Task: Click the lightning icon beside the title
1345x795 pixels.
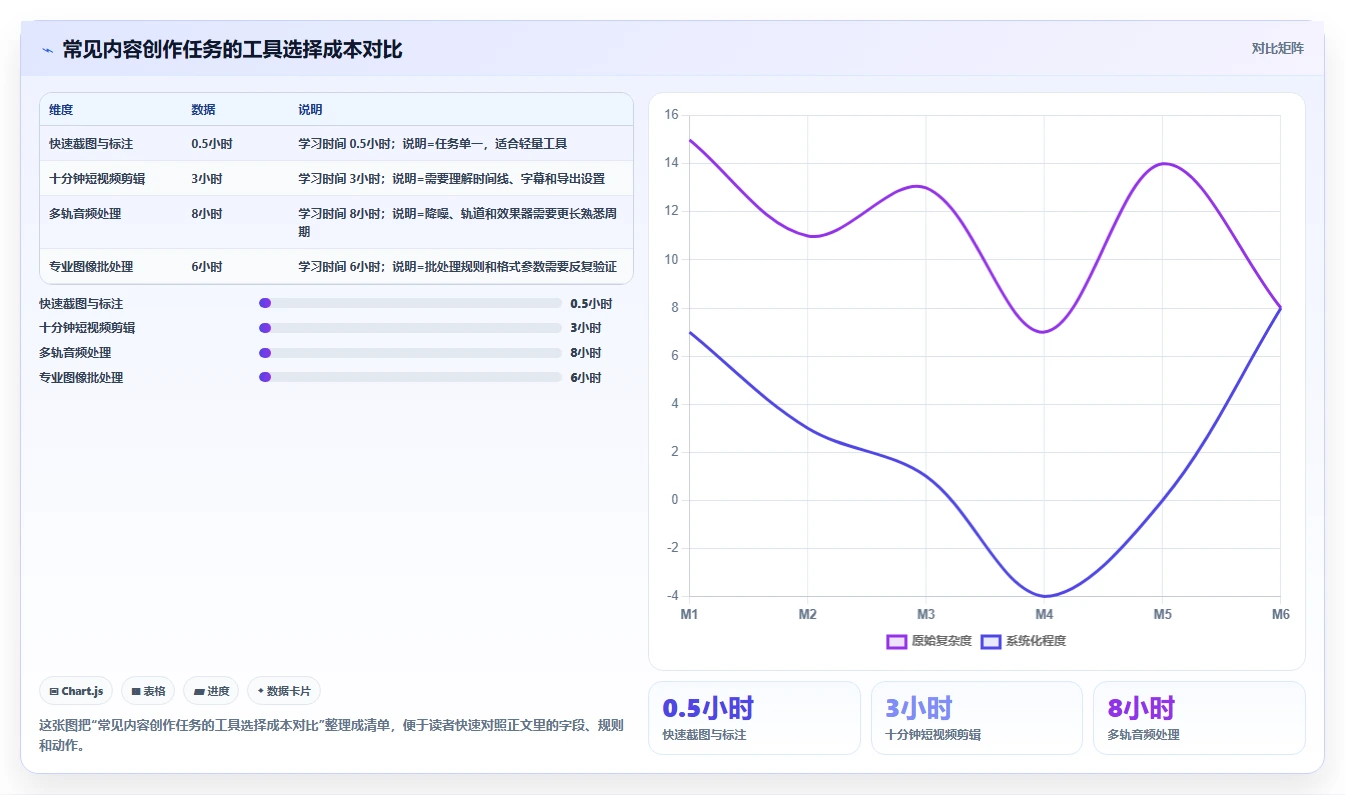Action: pos(47,50)
